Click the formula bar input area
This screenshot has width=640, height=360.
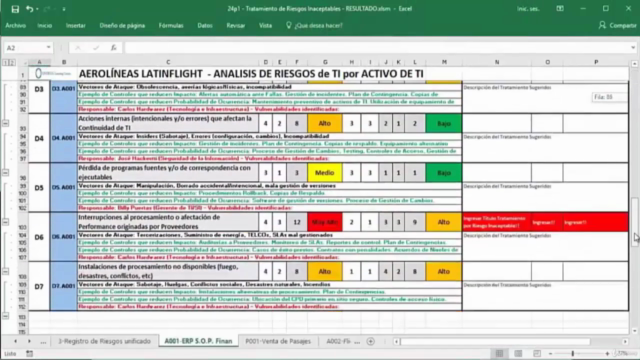click(376, 48)
